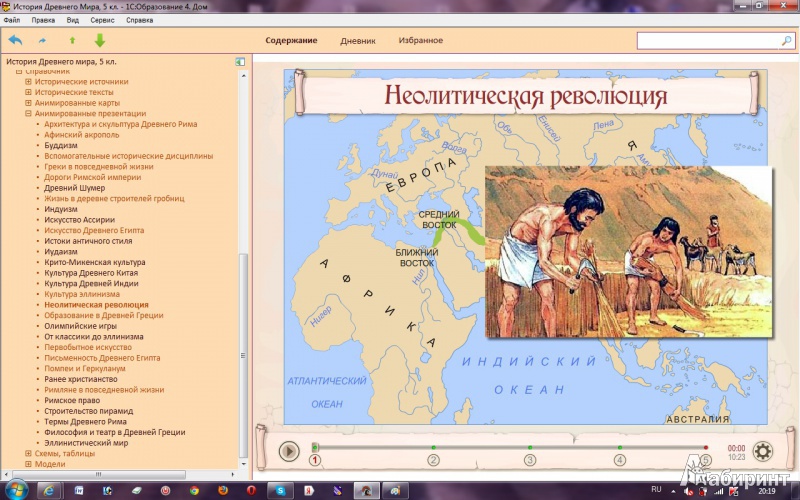Image resolution: width=800 pixels, height=500 pixels.
Task: Expand the Исторические тексты node
Action: click(x=29, y=92)
